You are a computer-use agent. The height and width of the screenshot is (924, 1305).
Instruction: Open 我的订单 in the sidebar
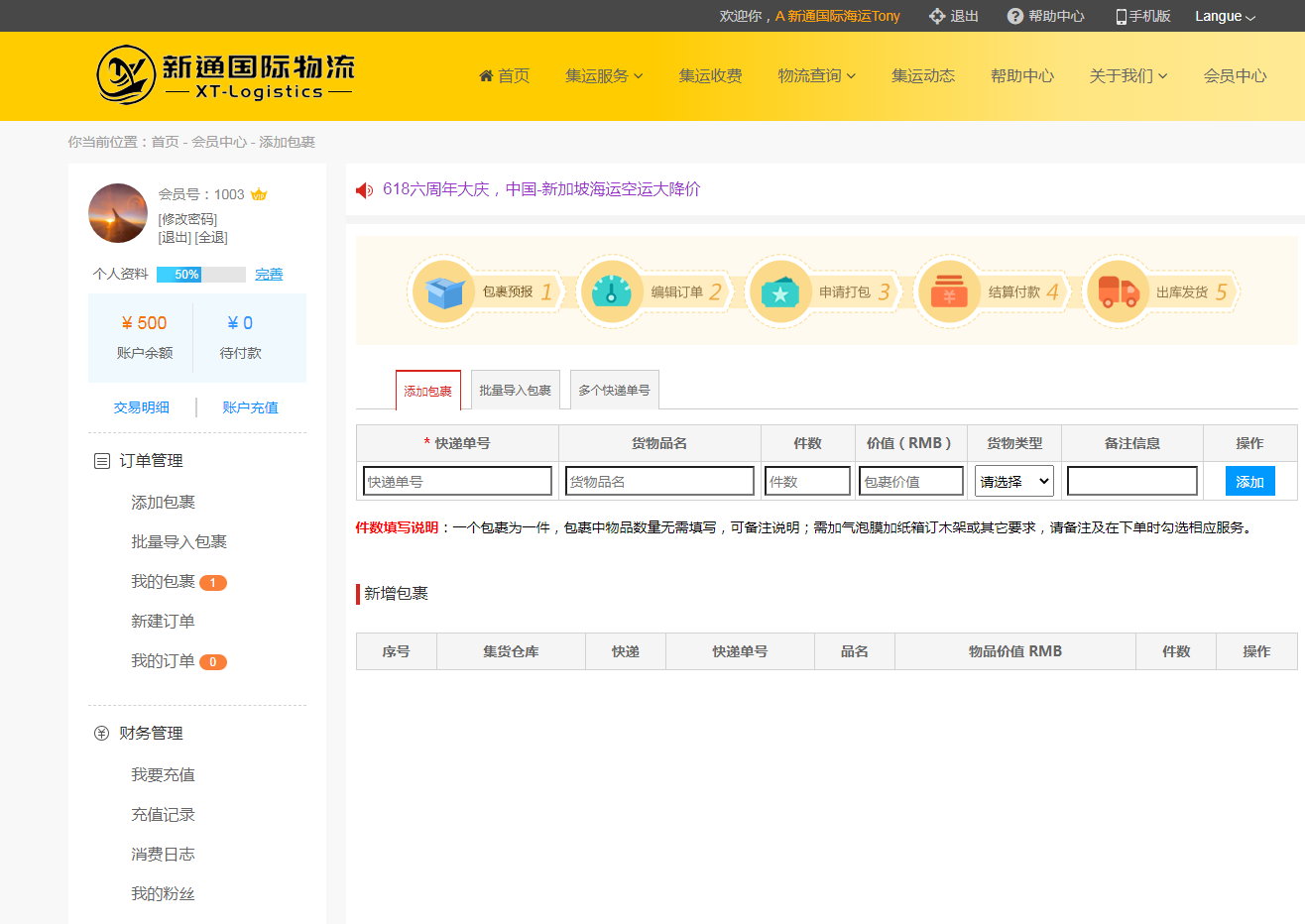[x=163, y=661]
